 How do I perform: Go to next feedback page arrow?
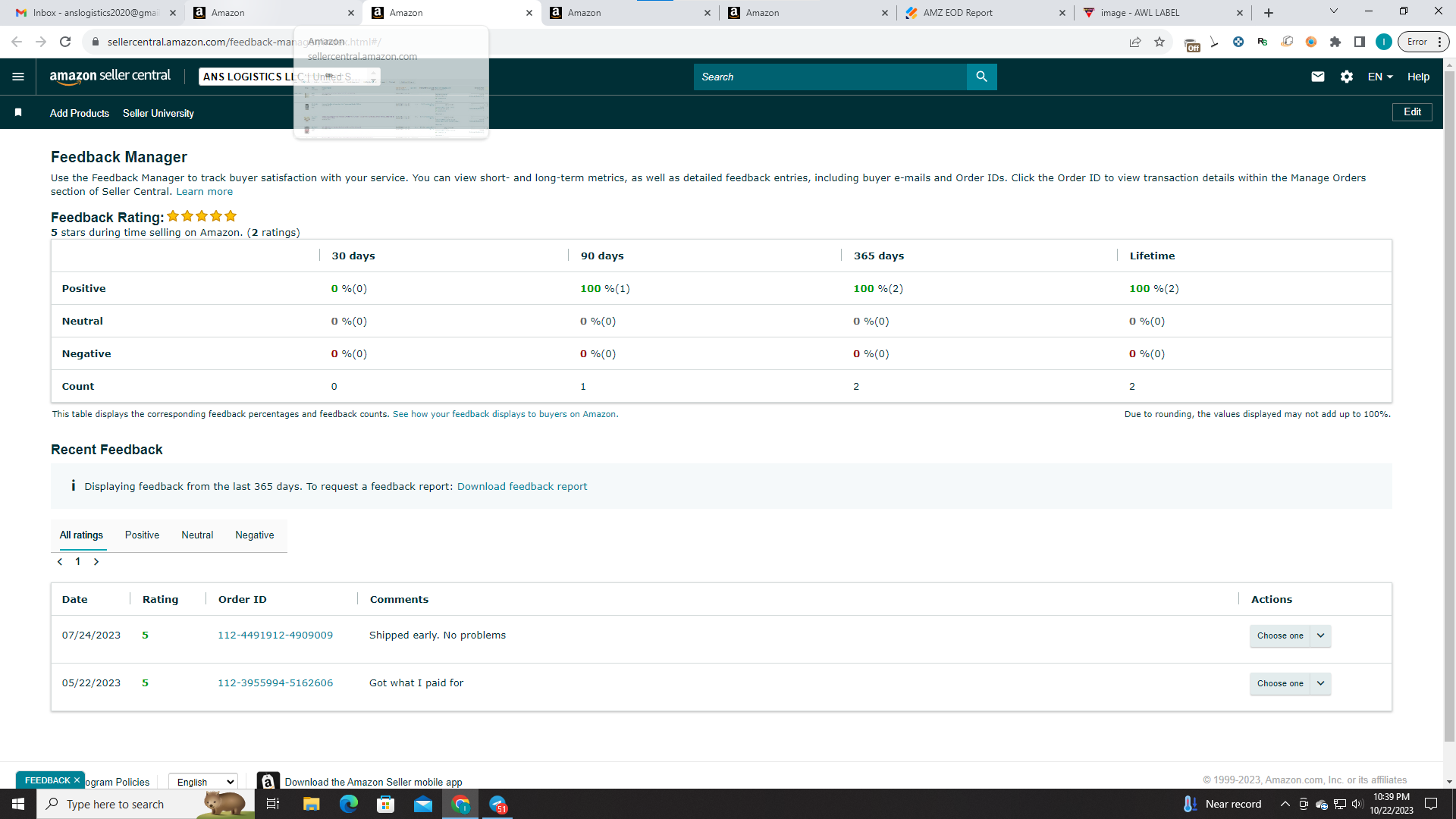coord(96,562)
